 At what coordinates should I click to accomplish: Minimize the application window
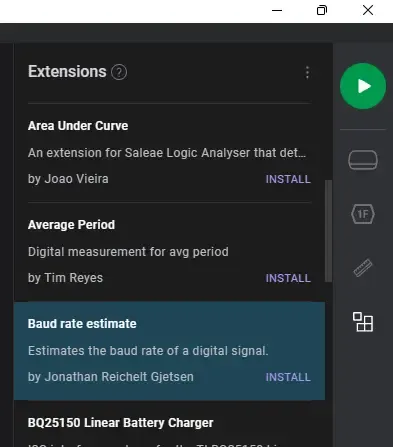click(277, 10)
